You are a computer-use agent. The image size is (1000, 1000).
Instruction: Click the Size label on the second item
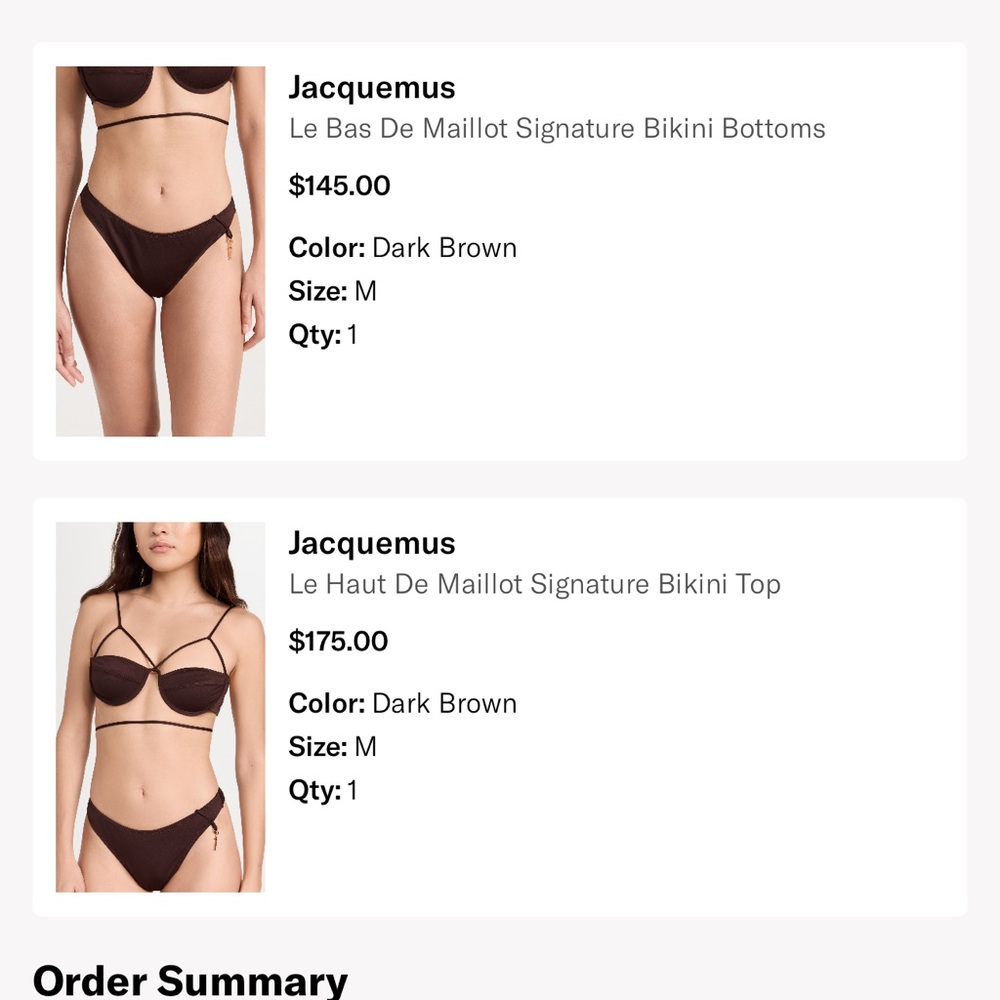point(313,746)
